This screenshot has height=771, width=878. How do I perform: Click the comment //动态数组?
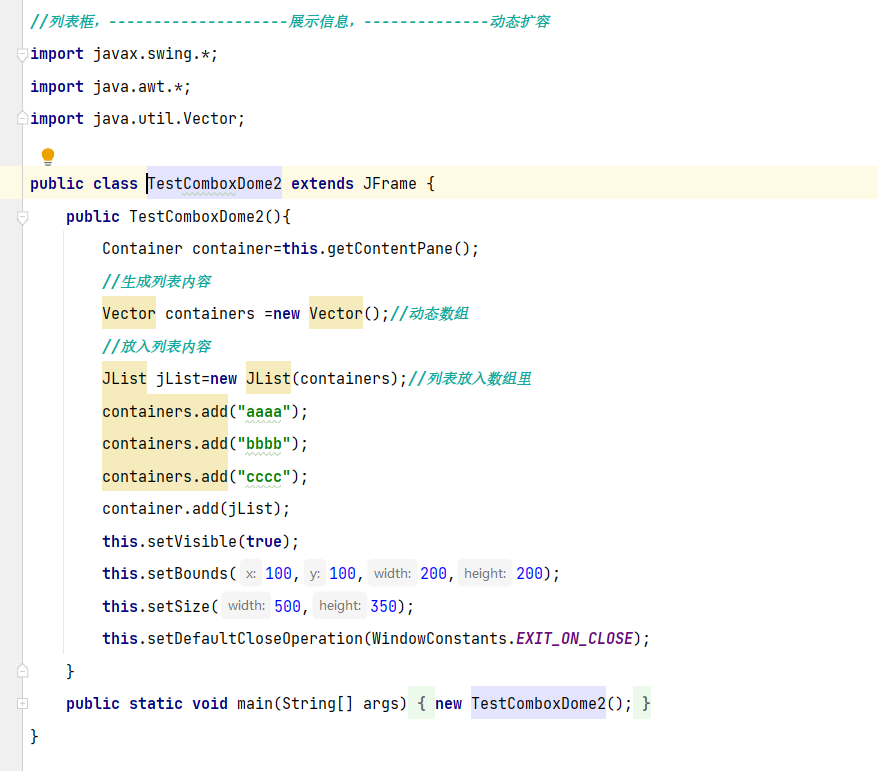tap(429, 313)
